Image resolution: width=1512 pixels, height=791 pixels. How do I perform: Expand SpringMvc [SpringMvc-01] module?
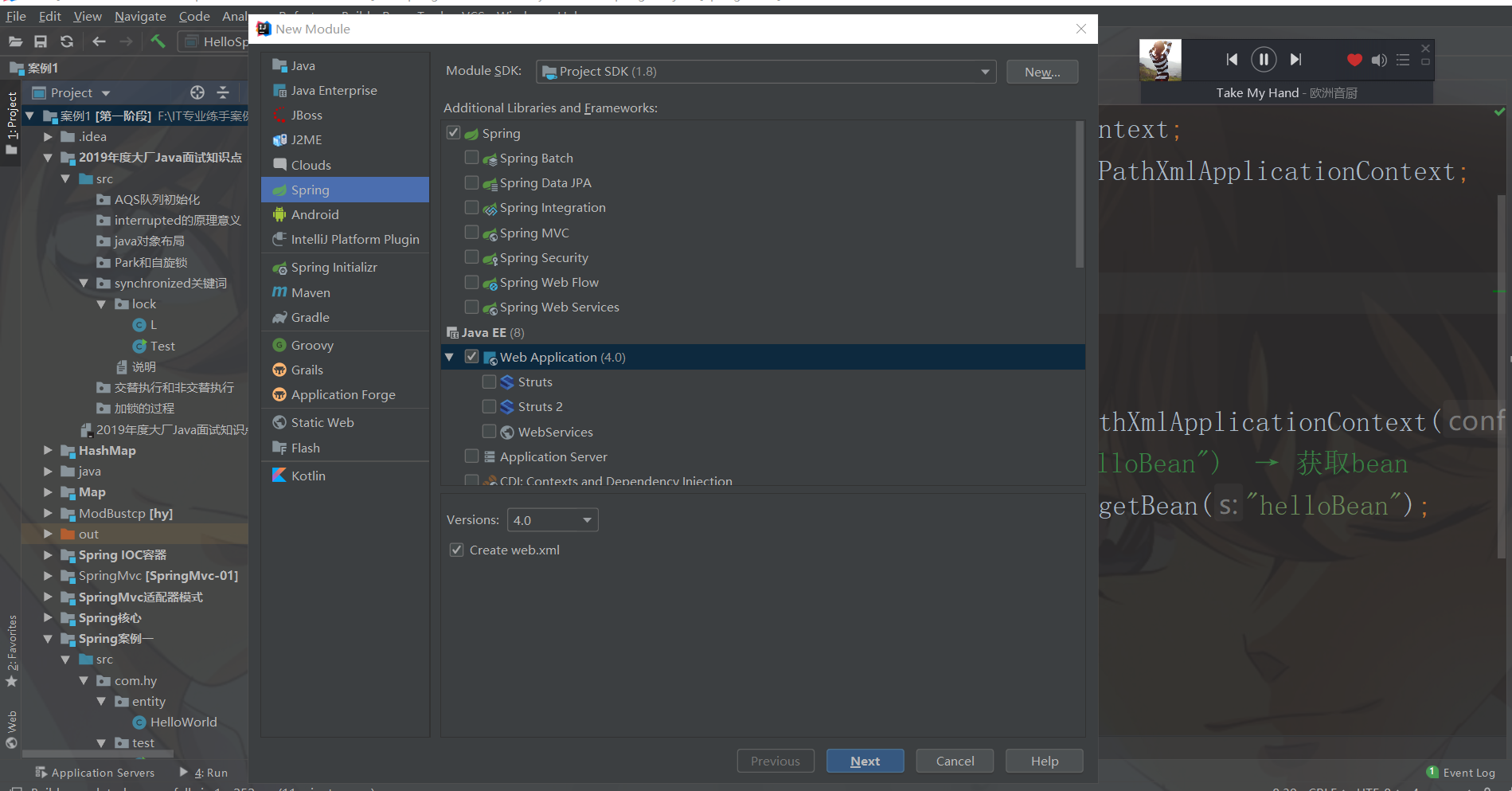pos(48,575)
